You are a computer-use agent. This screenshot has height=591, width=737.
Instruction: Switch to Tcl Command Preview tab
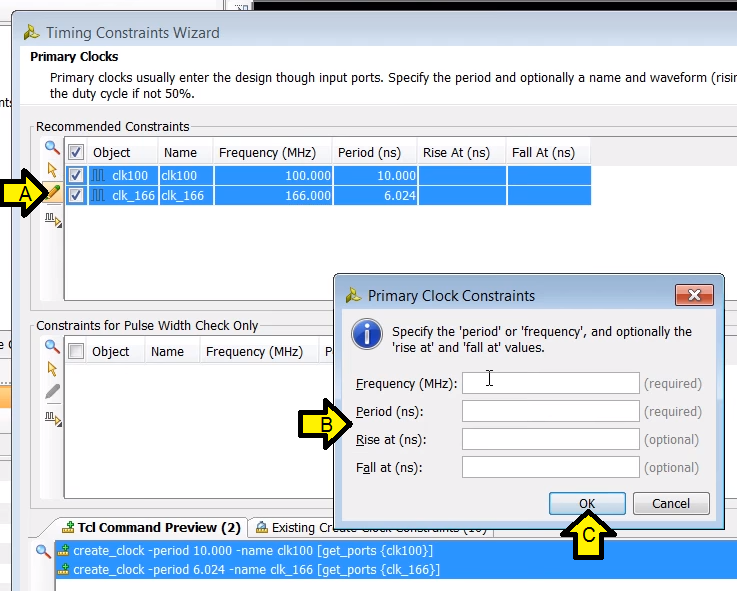(x=150, y=527)
